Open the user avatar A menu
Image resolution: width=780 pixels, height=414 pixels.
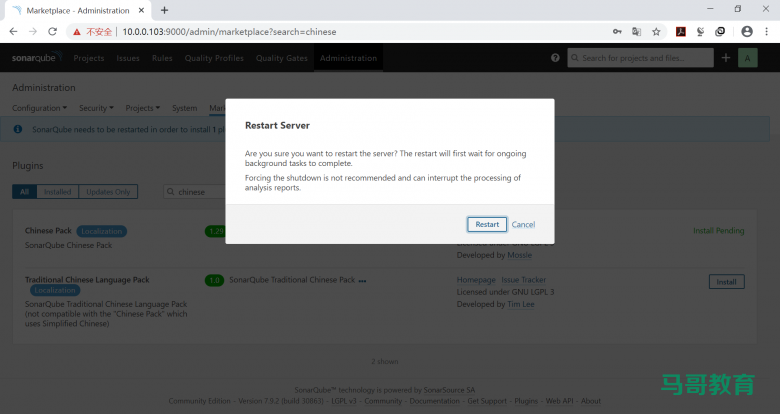pos(747,58)
